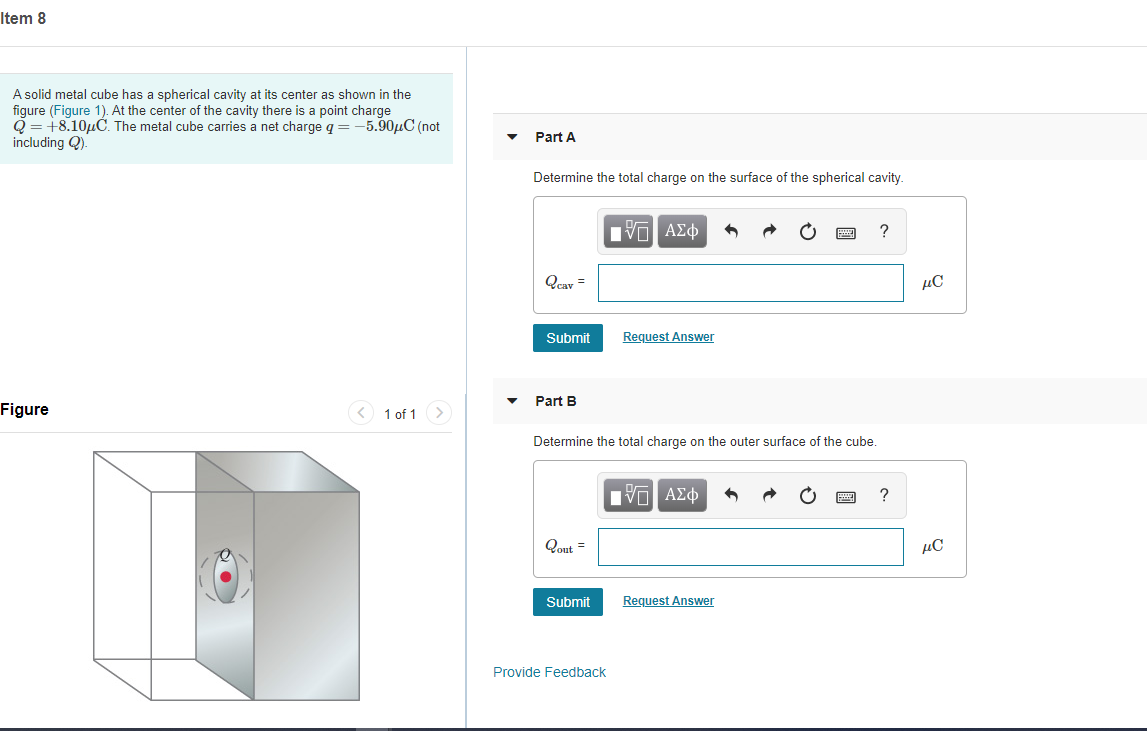Undo the last entry in Part A

click(731, 230)
